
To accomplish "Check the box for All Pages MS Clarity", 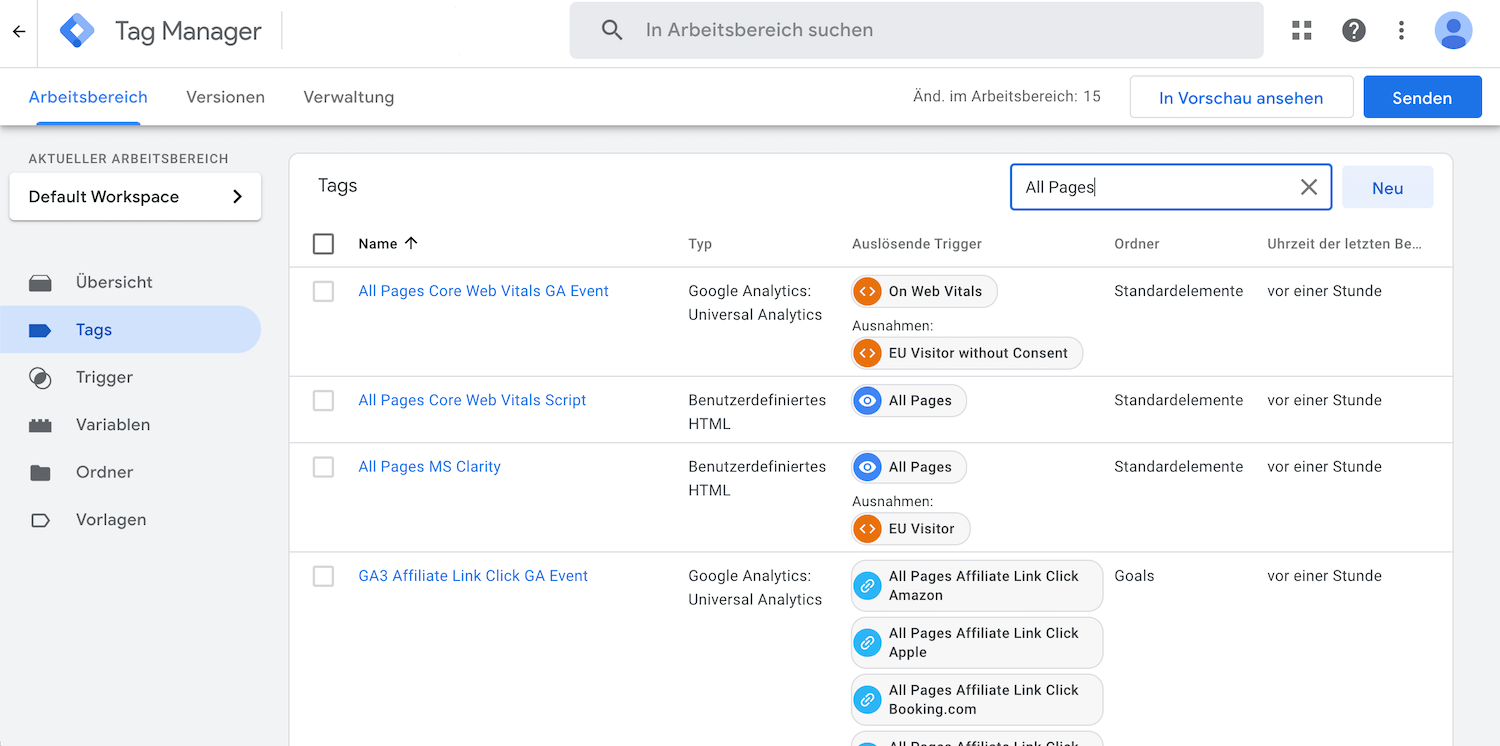I will pyautogui.click(x=323, y=466).
